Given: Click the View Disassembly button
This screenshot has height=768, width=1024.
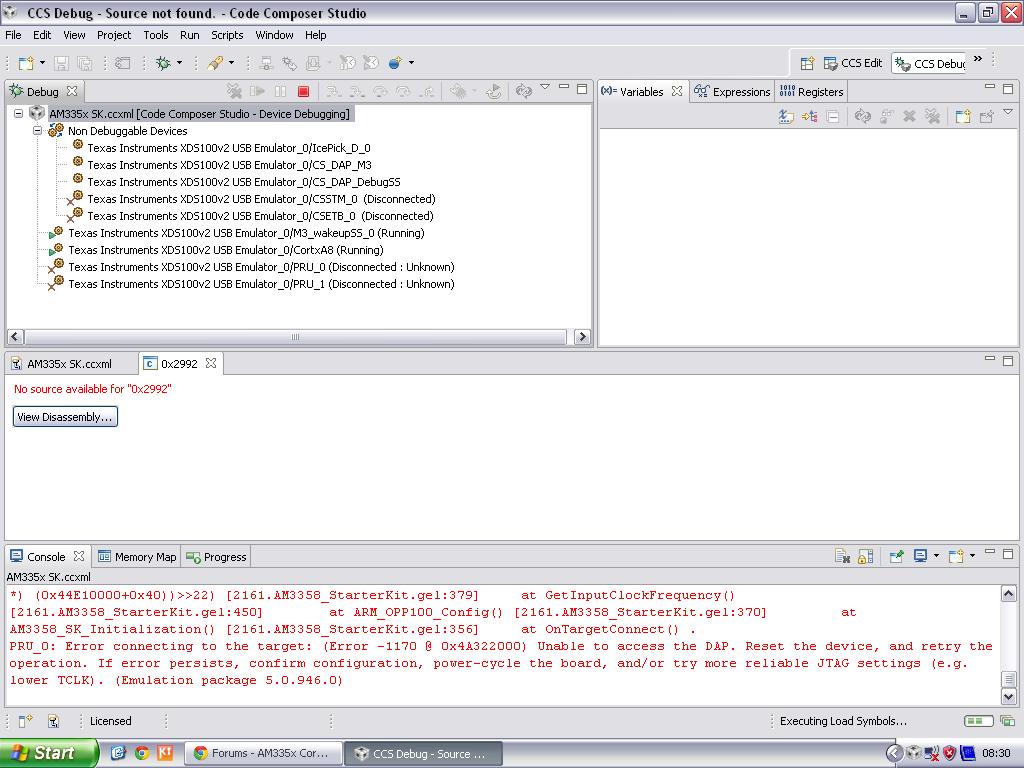Looking at the screenshot, I should tap(65, 417).
